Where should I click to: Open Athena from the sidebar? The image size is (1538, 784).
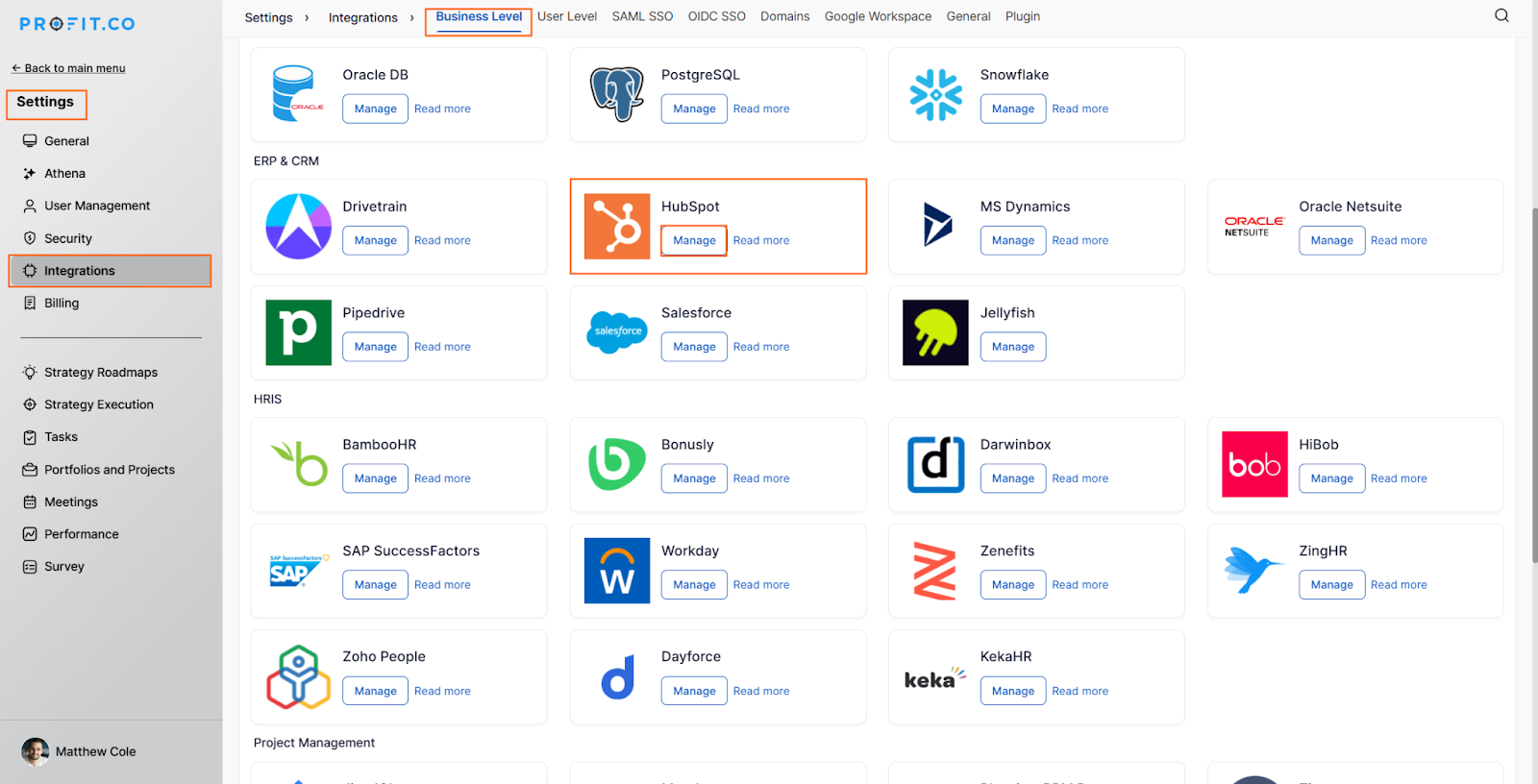click(64, 174)
